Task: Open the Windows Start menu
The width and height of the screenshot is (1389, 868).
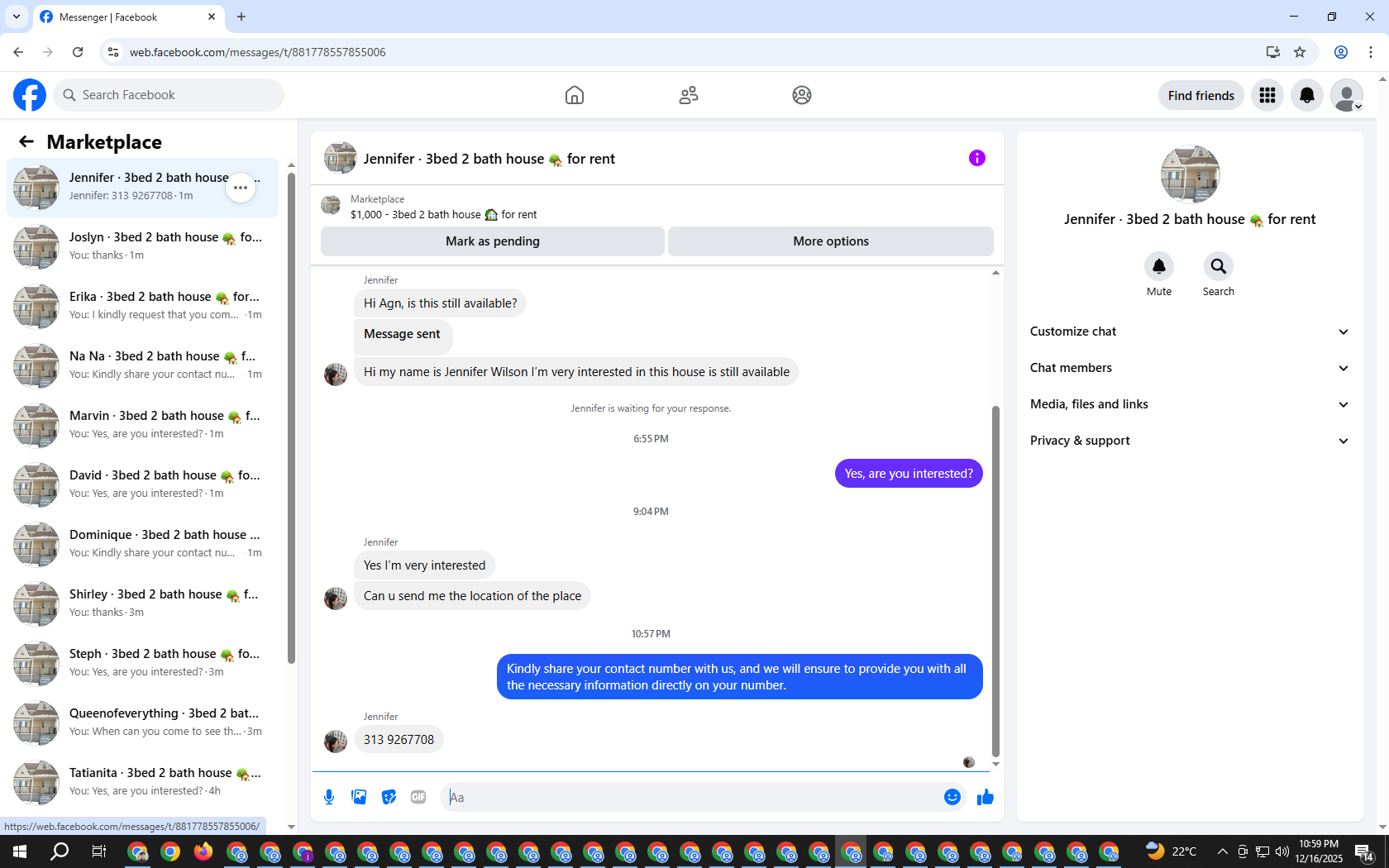Action: [20, 851]
